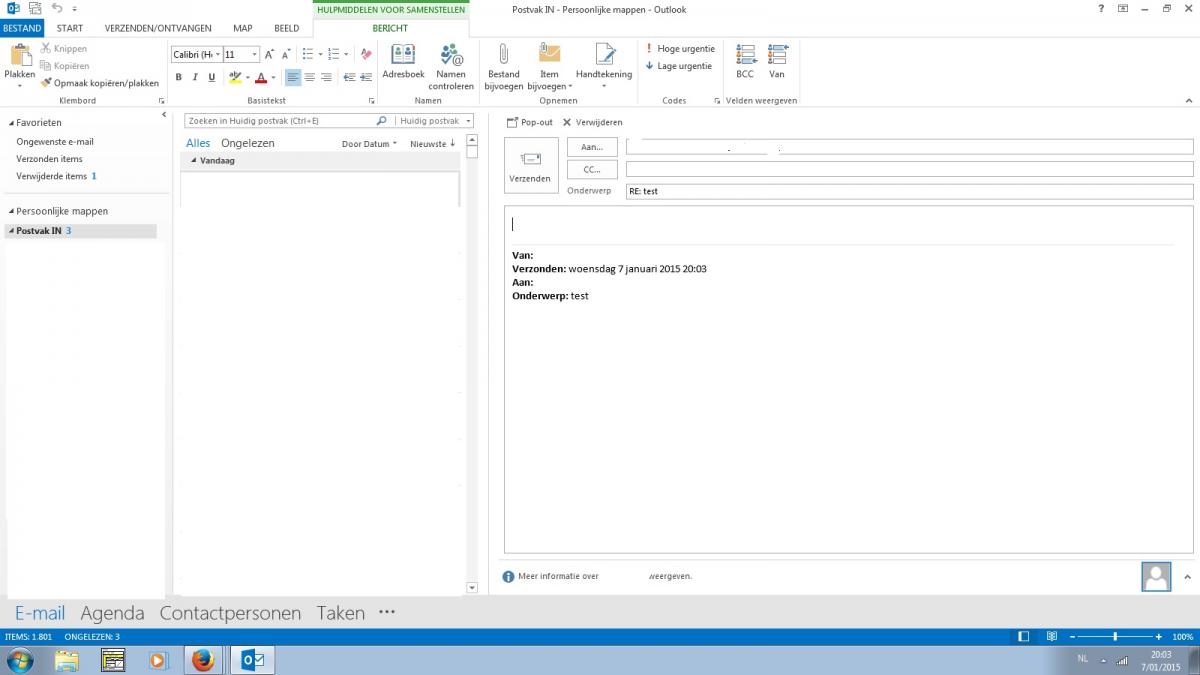The image size is (1200, 675).
Task: Increase font size with the grow icon
Action: [x=270, y=54]
